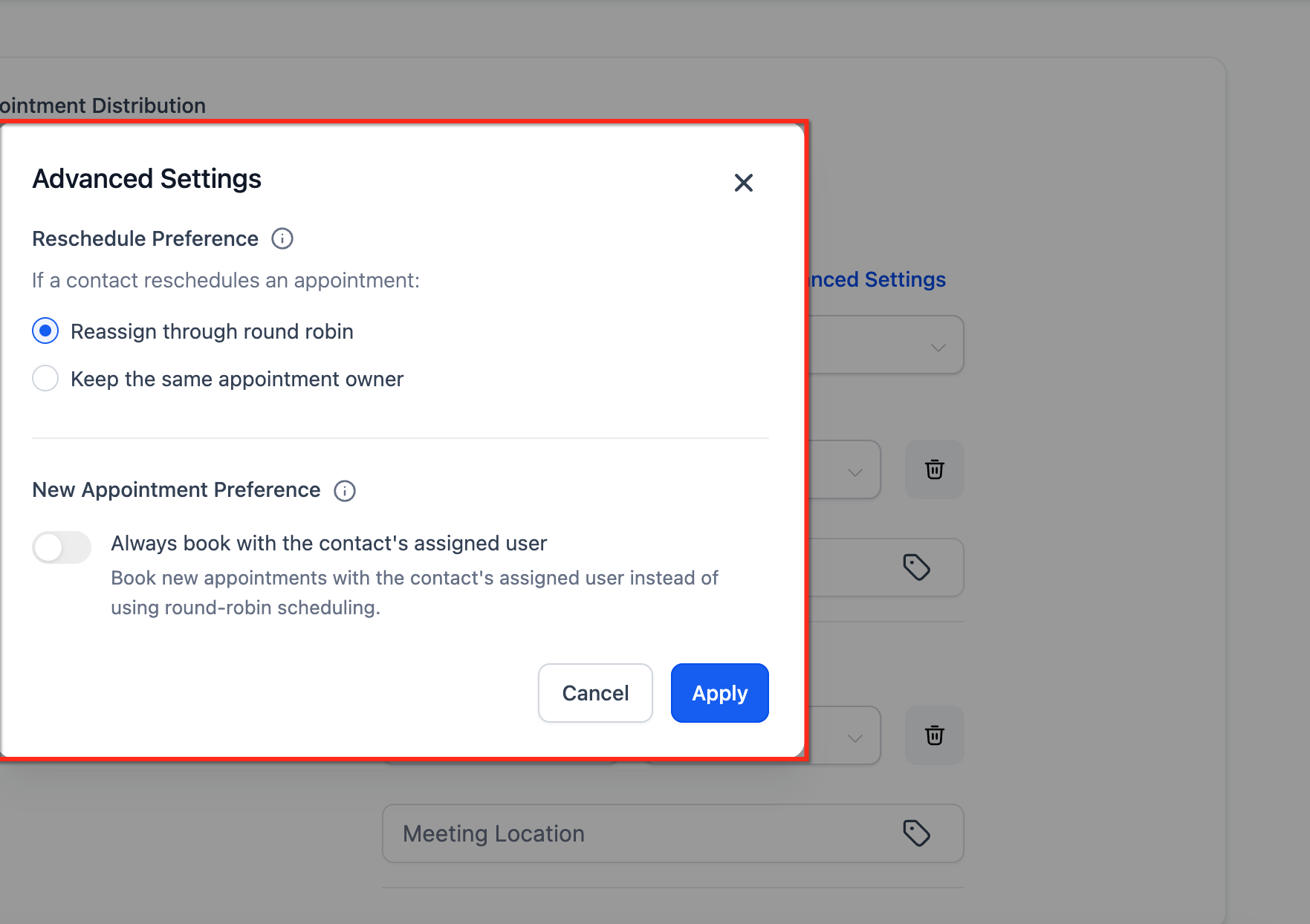This screenshot has height=924, width=1310.
Task: Open info tooltip beside New Appointment Preference
Action: 345,491
